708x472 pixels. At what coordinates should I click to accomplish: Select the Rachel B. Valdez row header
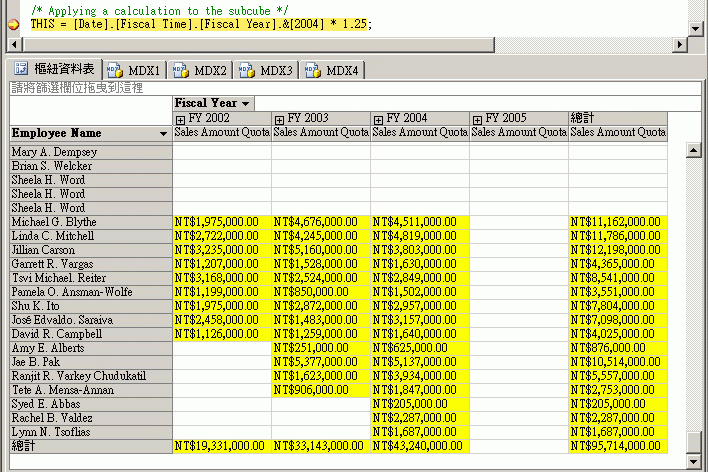[x=91, y=418]
